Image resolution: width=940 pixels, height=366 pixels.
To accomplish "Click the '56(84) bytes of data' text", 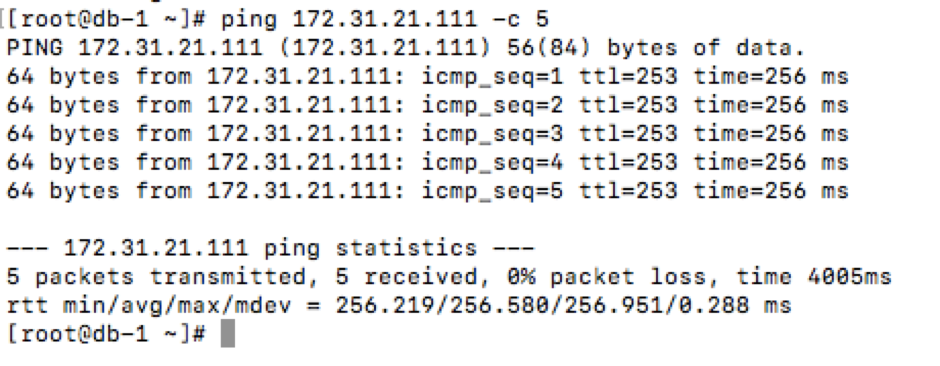I will [656, 49].
